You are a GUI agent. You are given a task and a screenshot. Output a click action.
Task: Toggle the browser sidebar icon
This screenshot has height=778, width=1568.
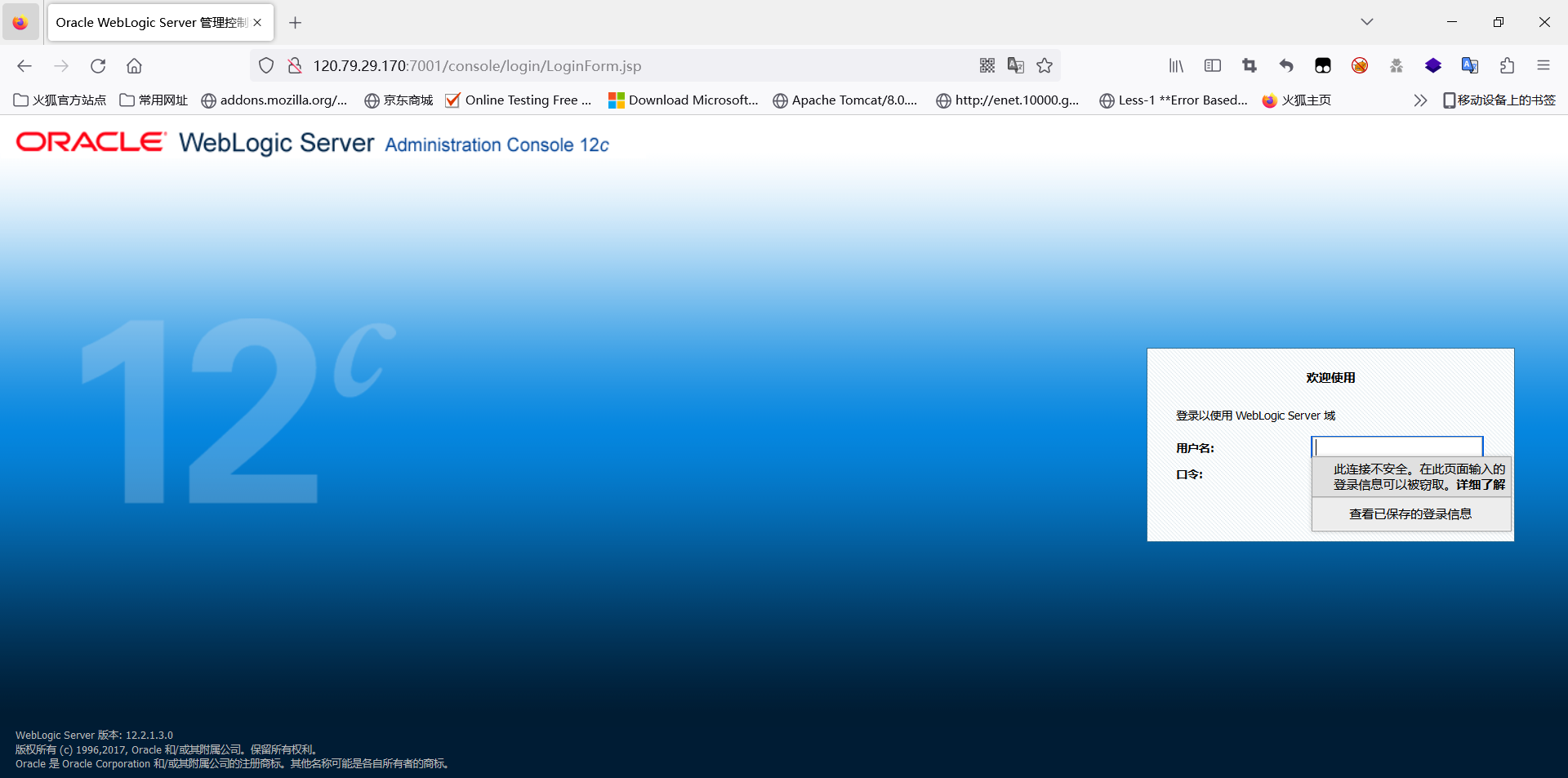1213,65
